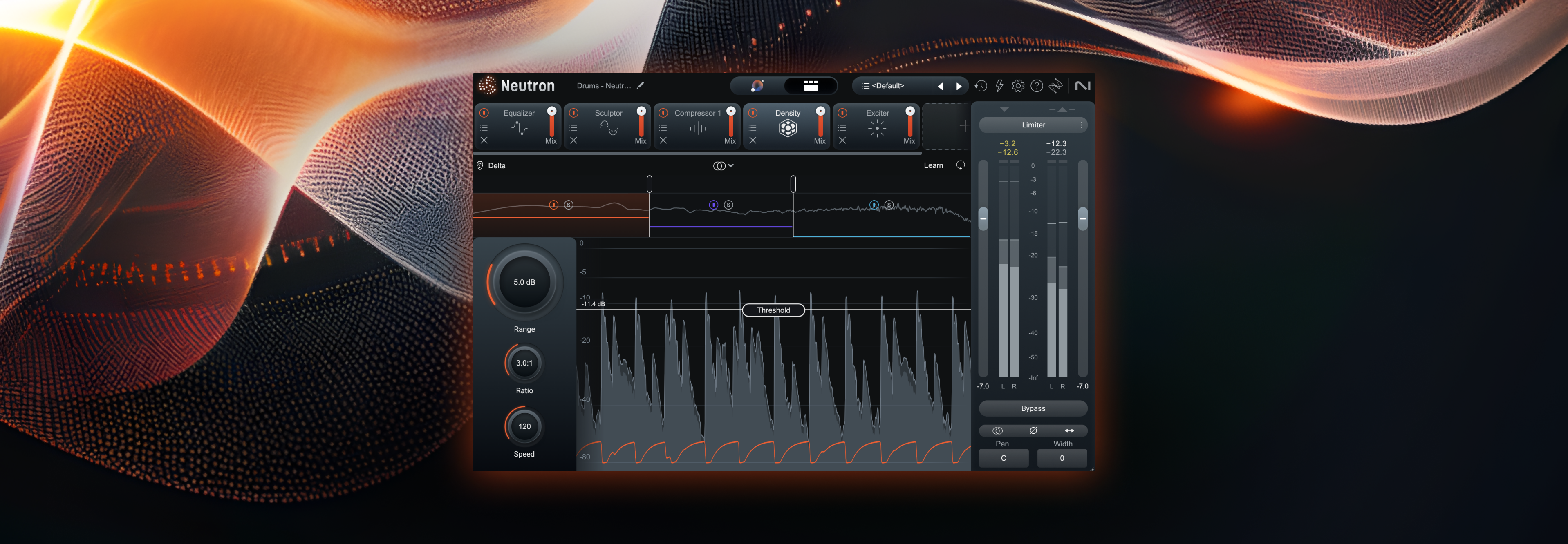Remove the Sculptor module with its X
Screen dimensions: 1568x544
[573, 140]
